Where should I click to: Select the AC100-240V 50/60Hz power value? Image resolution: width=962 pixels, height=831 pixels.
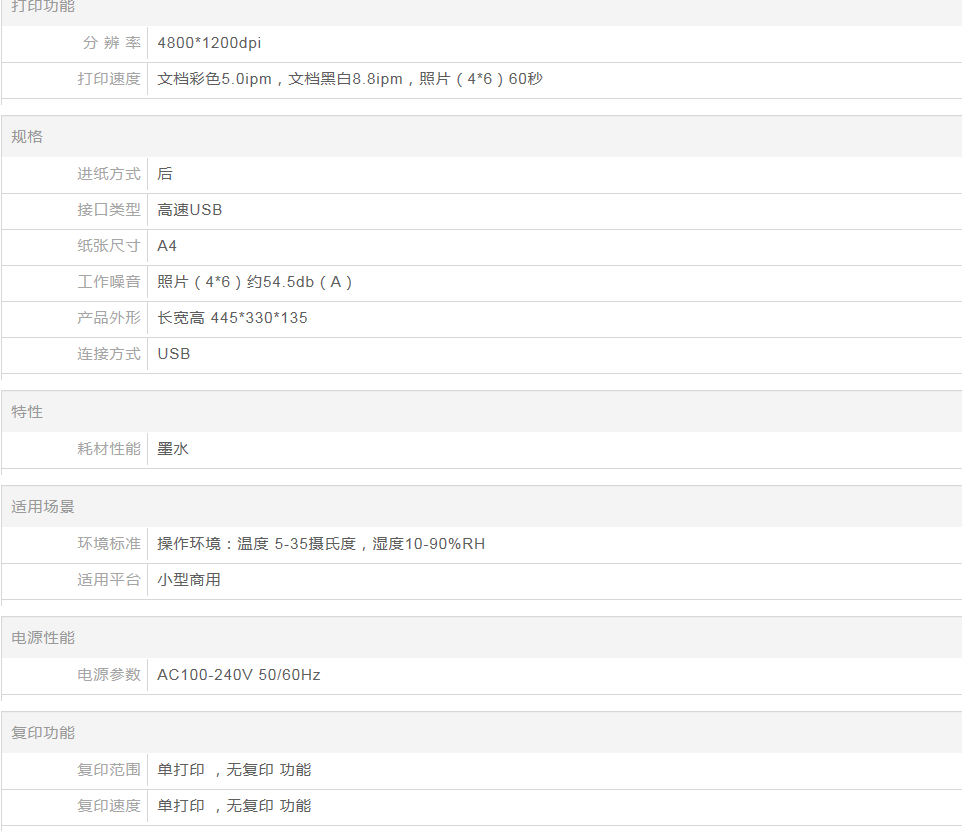click(x=239, y=675)
